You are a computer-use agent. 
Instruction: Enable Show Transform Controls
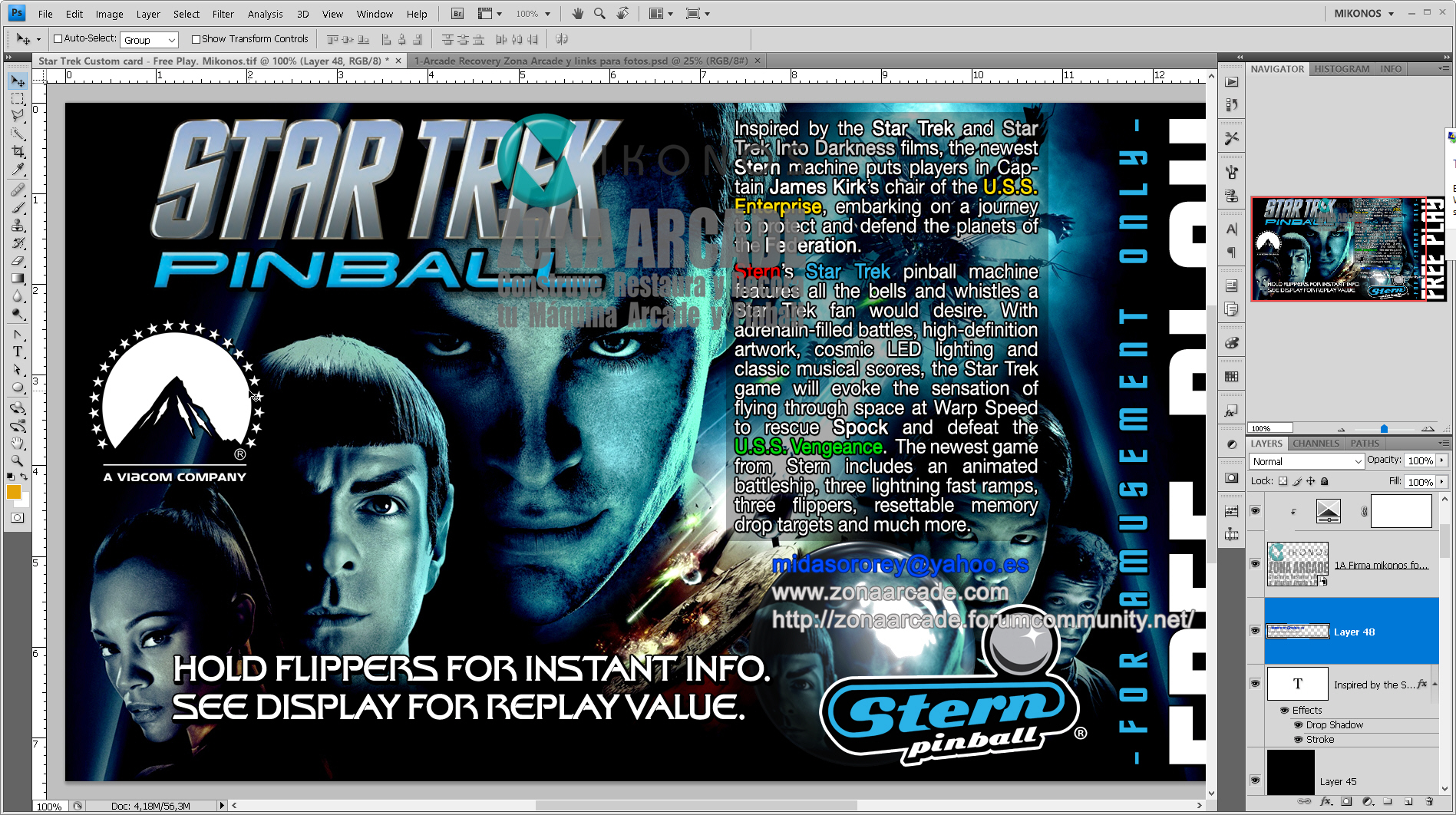[196, 38]
